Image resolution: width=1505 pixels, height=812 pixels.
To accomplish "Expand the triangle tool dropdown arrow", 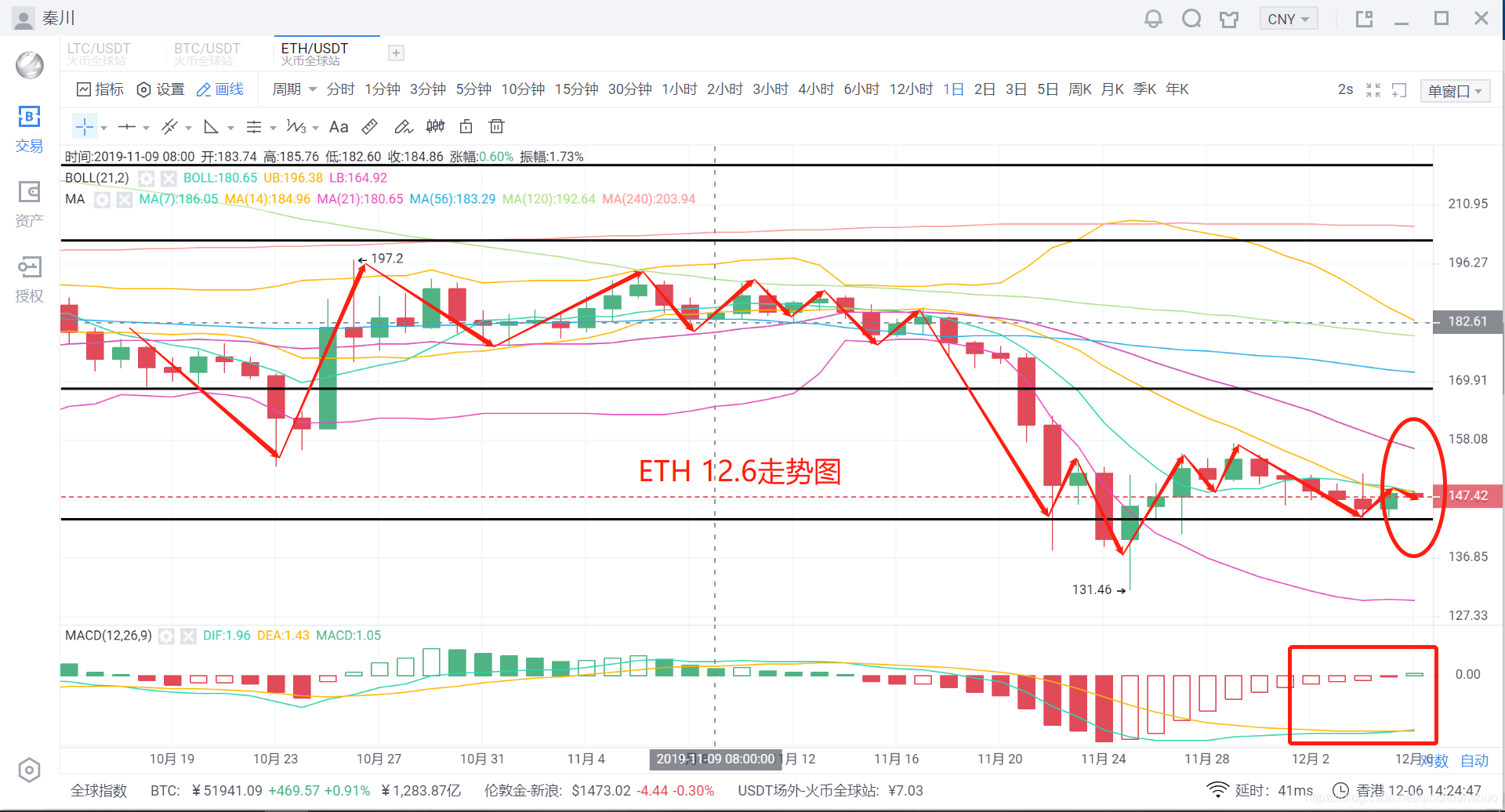I will click(230, 128).
